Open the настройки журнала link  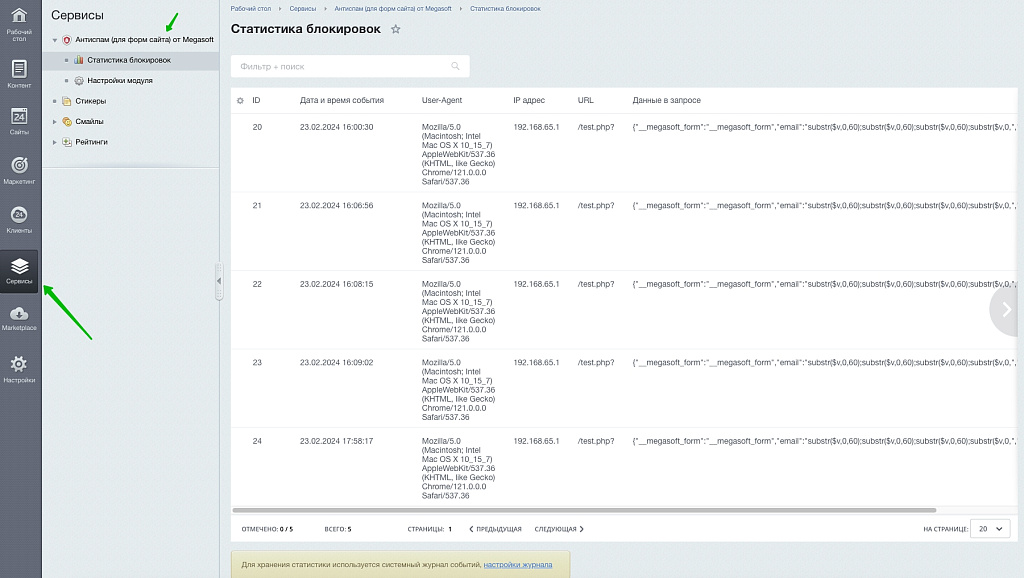click(517, 564)
